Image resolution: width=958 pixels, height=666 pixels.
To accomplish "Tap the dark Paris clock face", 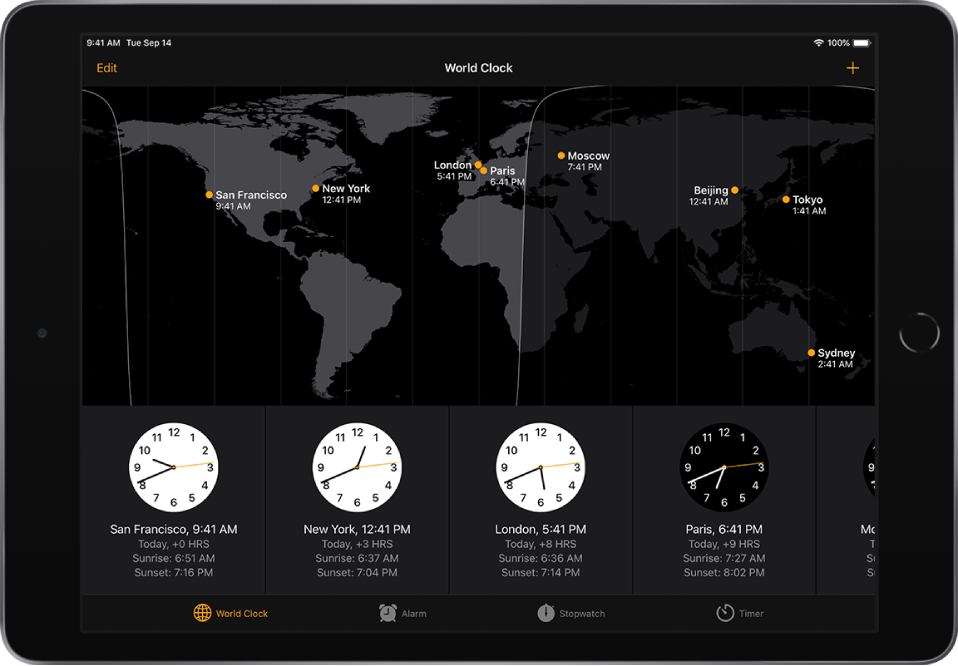I will click(722, 467).
